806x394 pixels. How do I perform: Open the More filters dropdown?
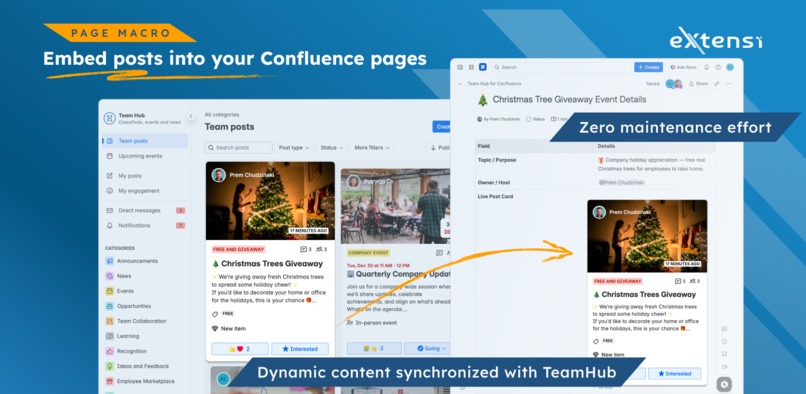coord(372,148)
